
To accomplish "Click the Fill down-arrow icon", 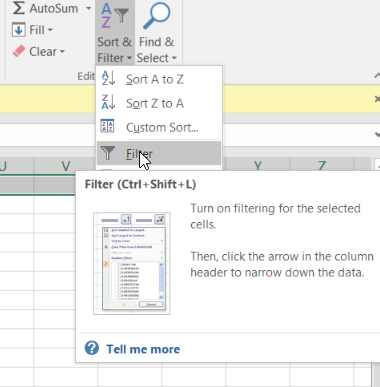I will 19,30.
